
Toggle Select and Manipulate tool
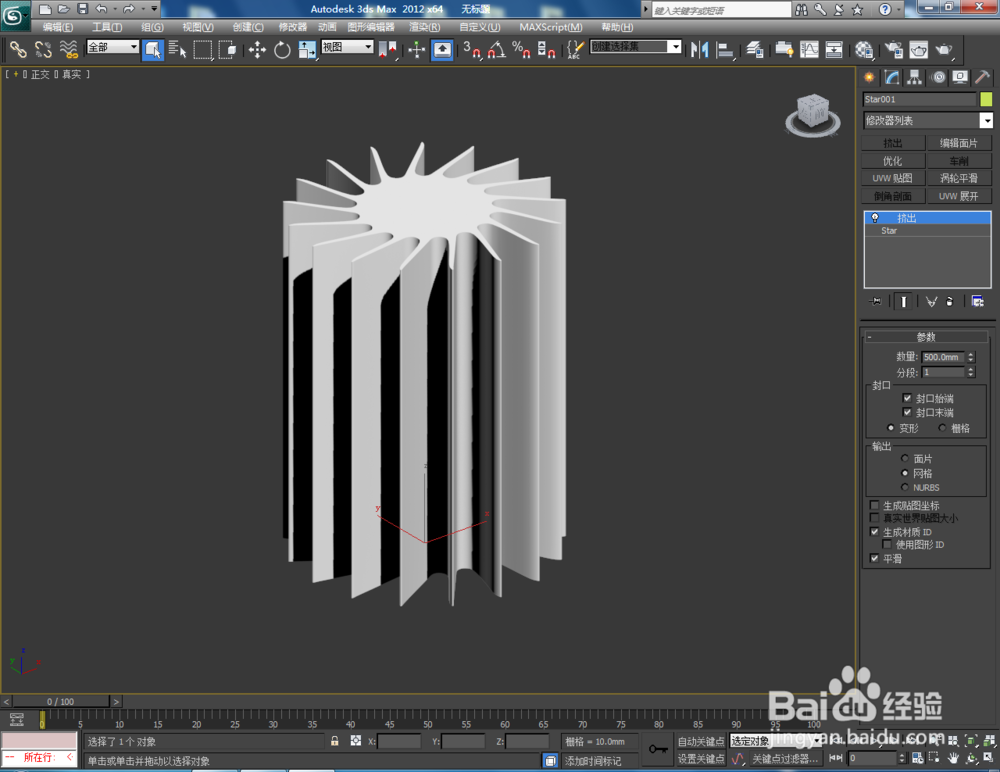tap(416, 49)
